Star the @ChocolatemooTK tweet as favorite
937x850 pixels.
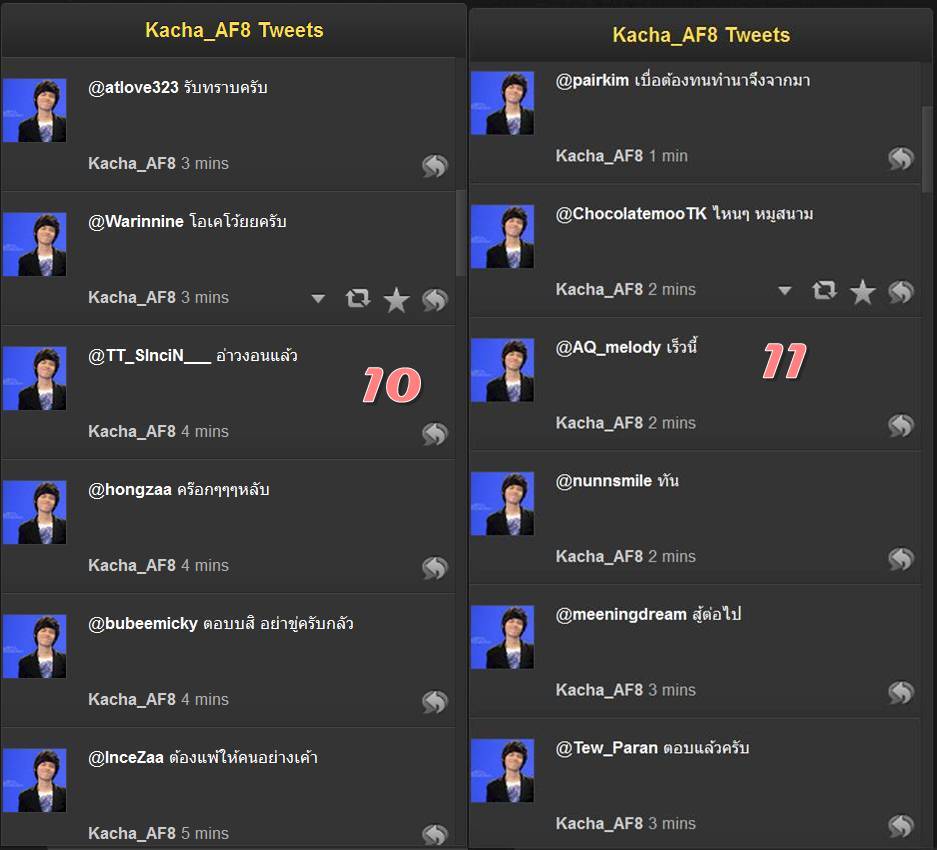pyautogui.click(x=862, y=292)
